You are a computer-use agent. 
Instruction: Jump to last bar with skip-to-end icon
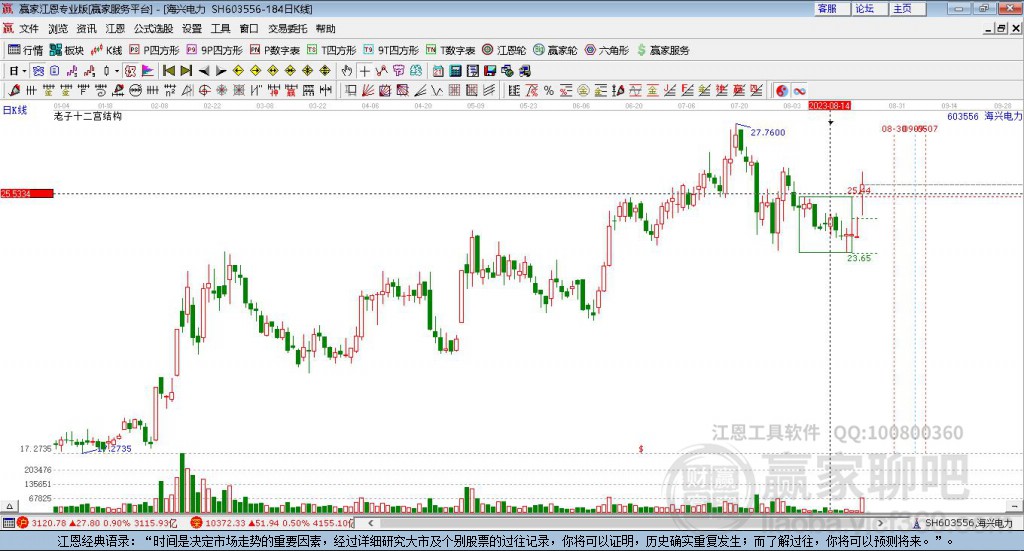pyautogui.click(x=186, y=71)
